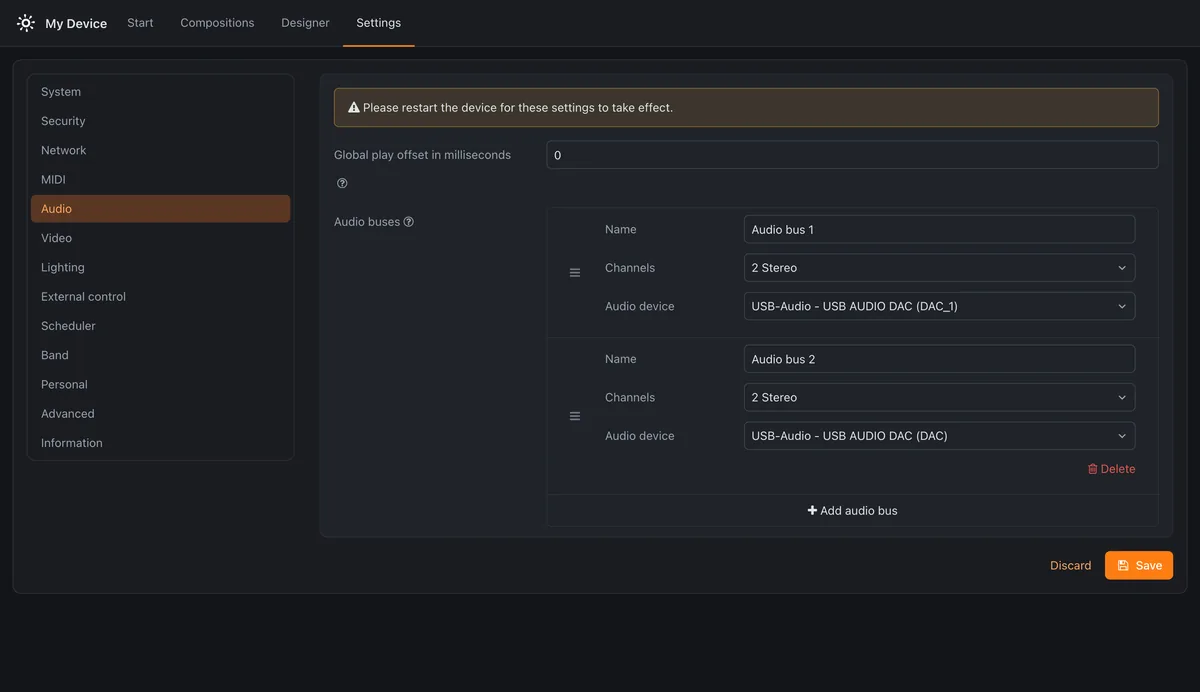Click the My Device title

76,24
